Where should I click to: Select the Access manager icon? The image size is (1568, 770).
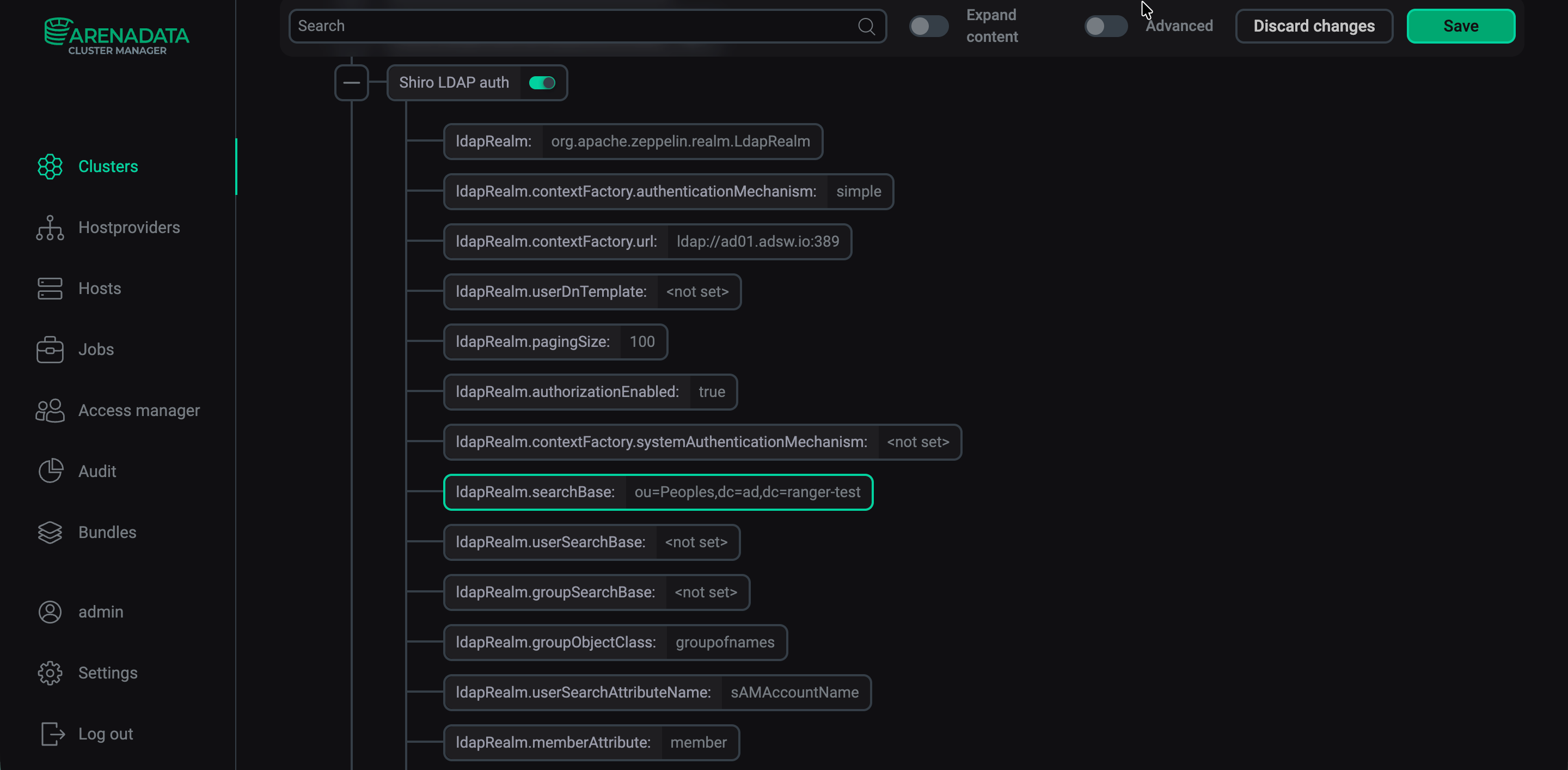50,410
